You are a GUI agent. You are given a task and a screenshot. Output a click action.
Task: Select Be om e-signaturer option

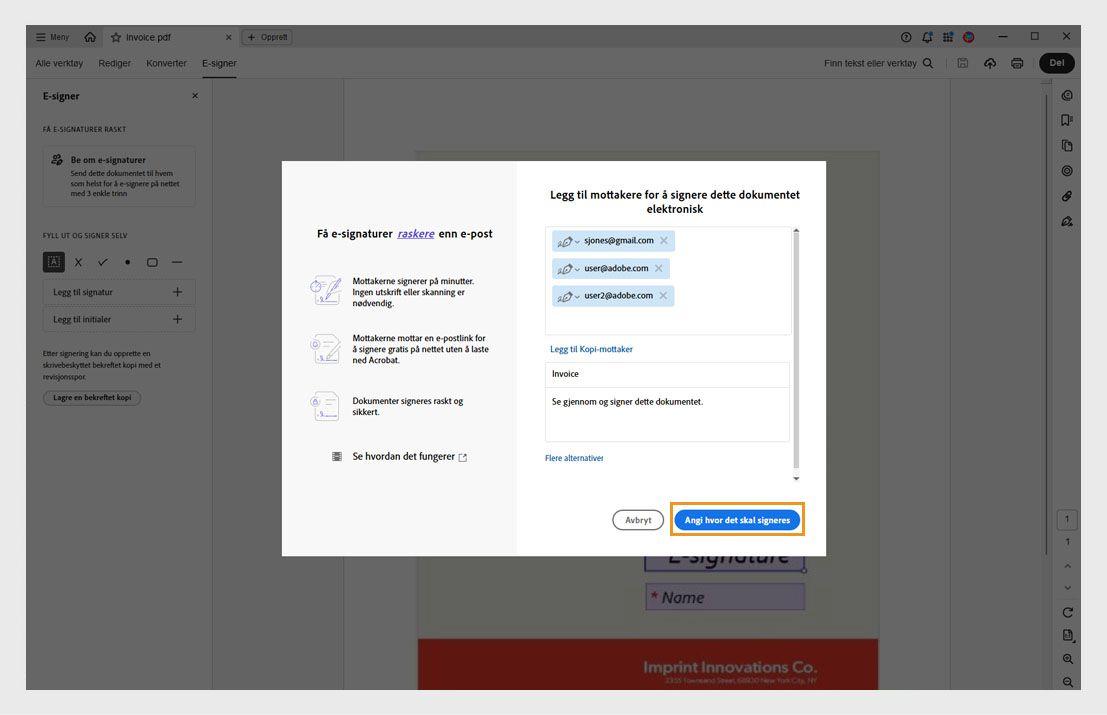pyautogui.click(x=119, y=176)
